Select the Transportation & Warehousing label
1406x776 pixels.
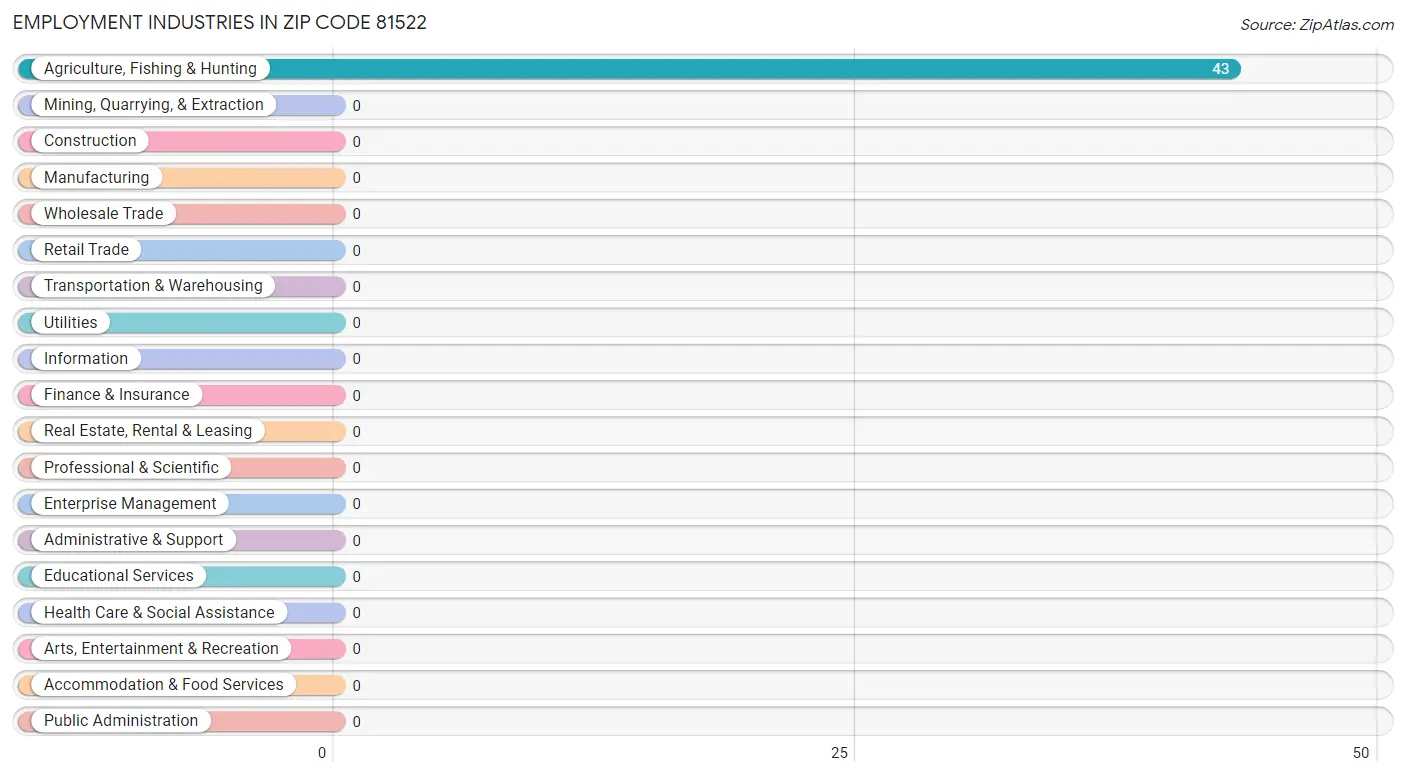point(153,286)
